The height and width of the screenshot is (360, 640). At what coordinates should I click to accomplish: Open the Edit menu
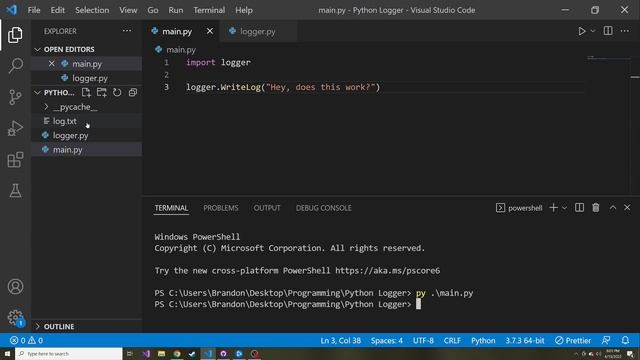click(58, 10)
